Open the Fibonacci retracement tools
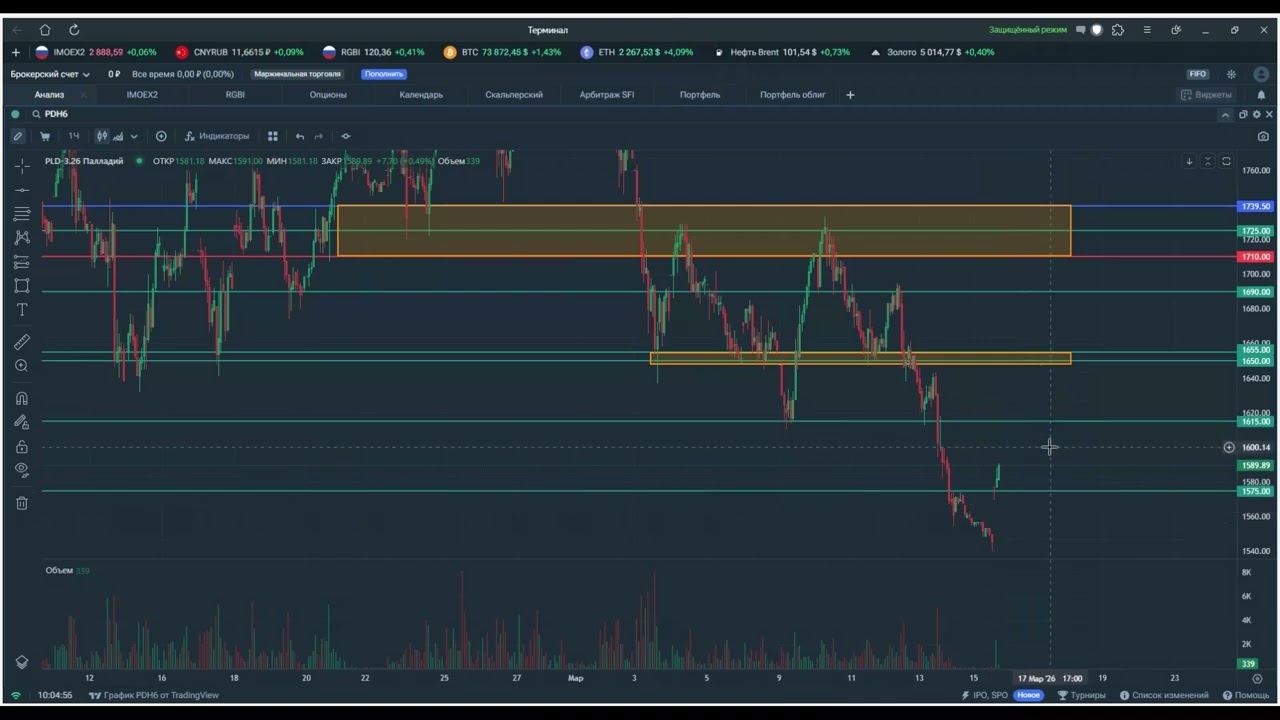Screen dimensions: 1280x720 (x=22, y=213)
